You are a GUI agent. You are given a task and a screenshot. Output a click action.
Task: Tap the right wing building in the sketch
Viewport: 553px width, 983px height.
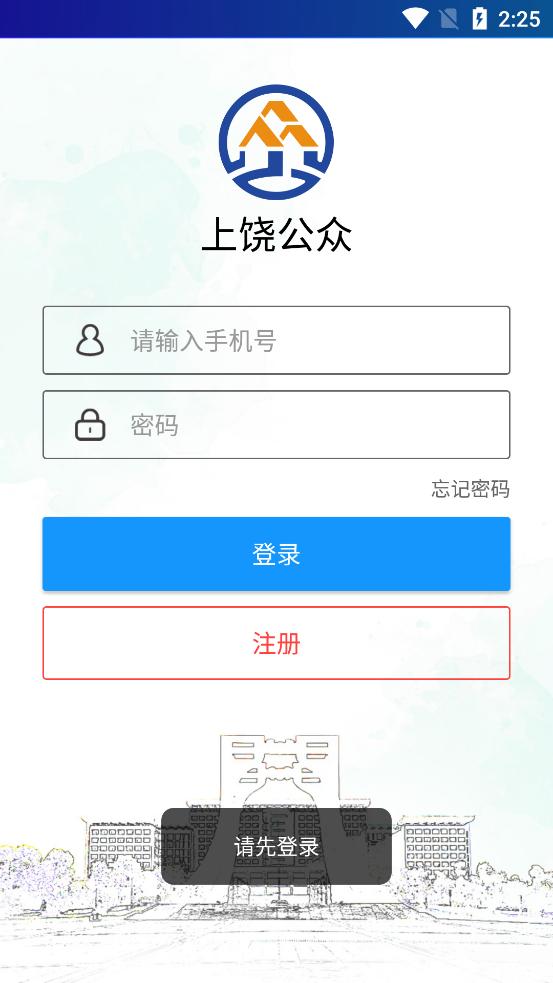(437, 843)
